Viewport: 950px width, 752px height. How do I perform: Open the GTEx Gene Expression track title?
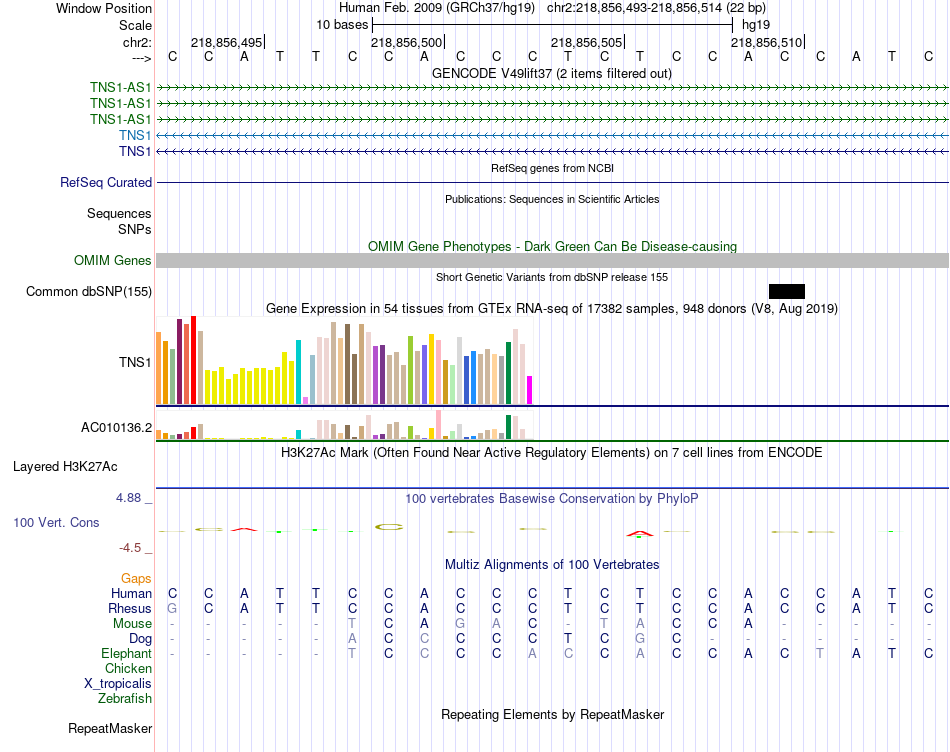click(552, 308)
